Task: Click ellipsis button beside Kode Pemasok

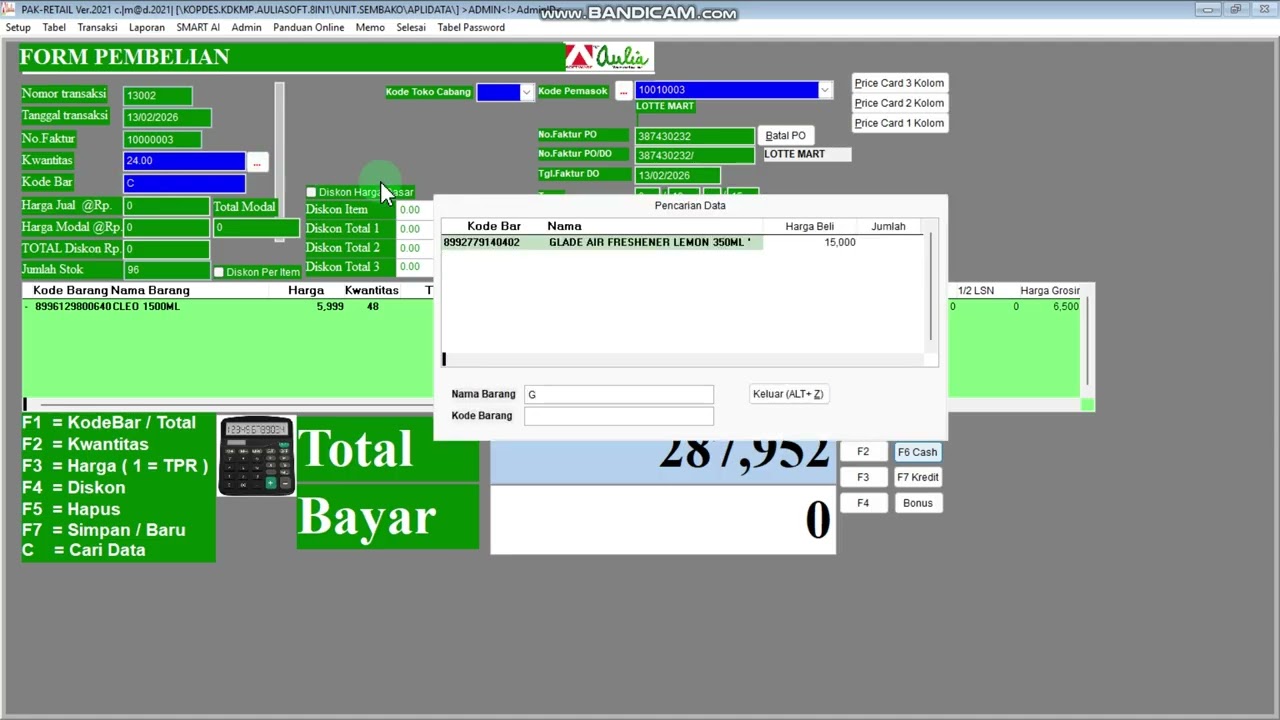Action: click(623, 91)
